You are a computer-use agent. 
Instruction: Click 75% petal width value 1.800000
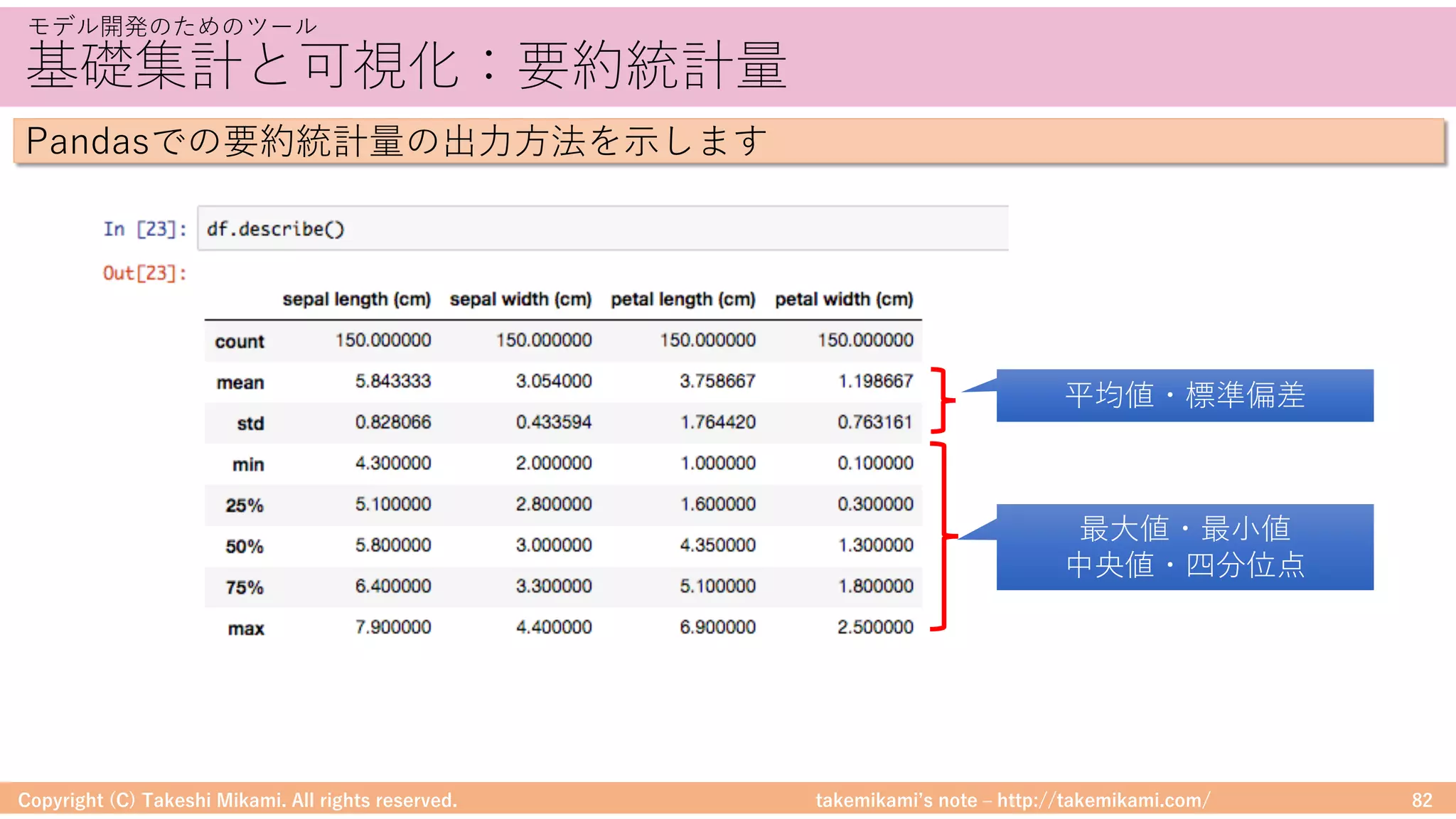pos(875,587)
